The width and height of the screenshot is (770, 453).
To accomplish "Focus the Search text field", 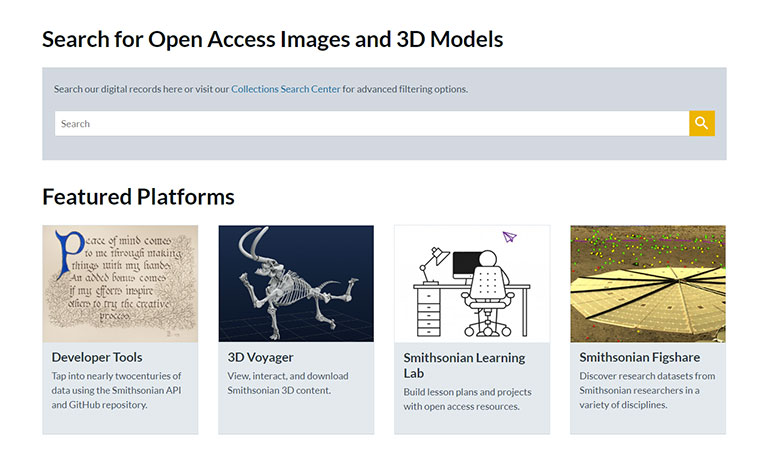I will [x=372, y=123].
